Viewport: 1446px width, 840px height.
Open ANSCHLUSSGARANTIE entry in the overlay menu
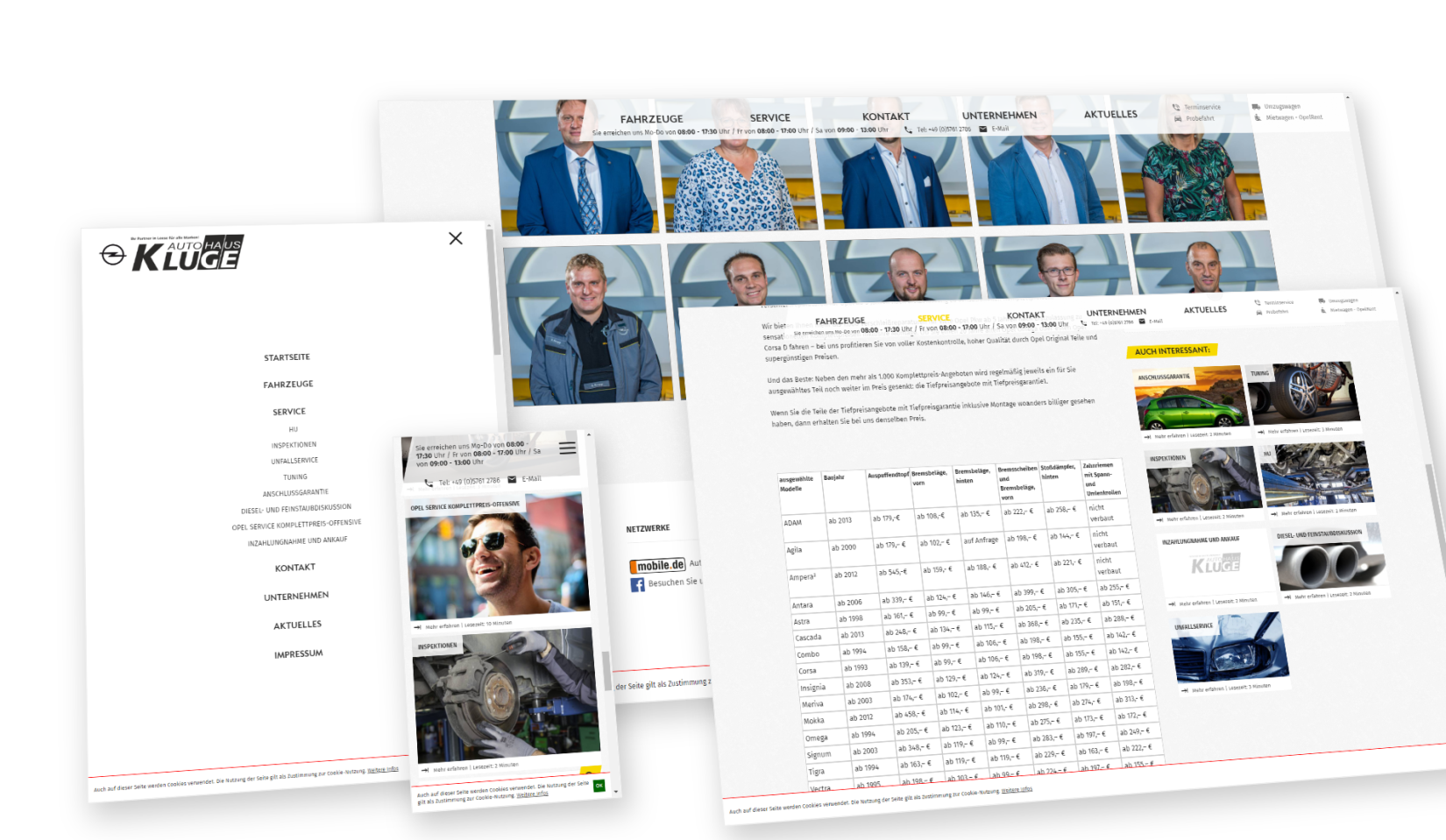tap(295, 493)
